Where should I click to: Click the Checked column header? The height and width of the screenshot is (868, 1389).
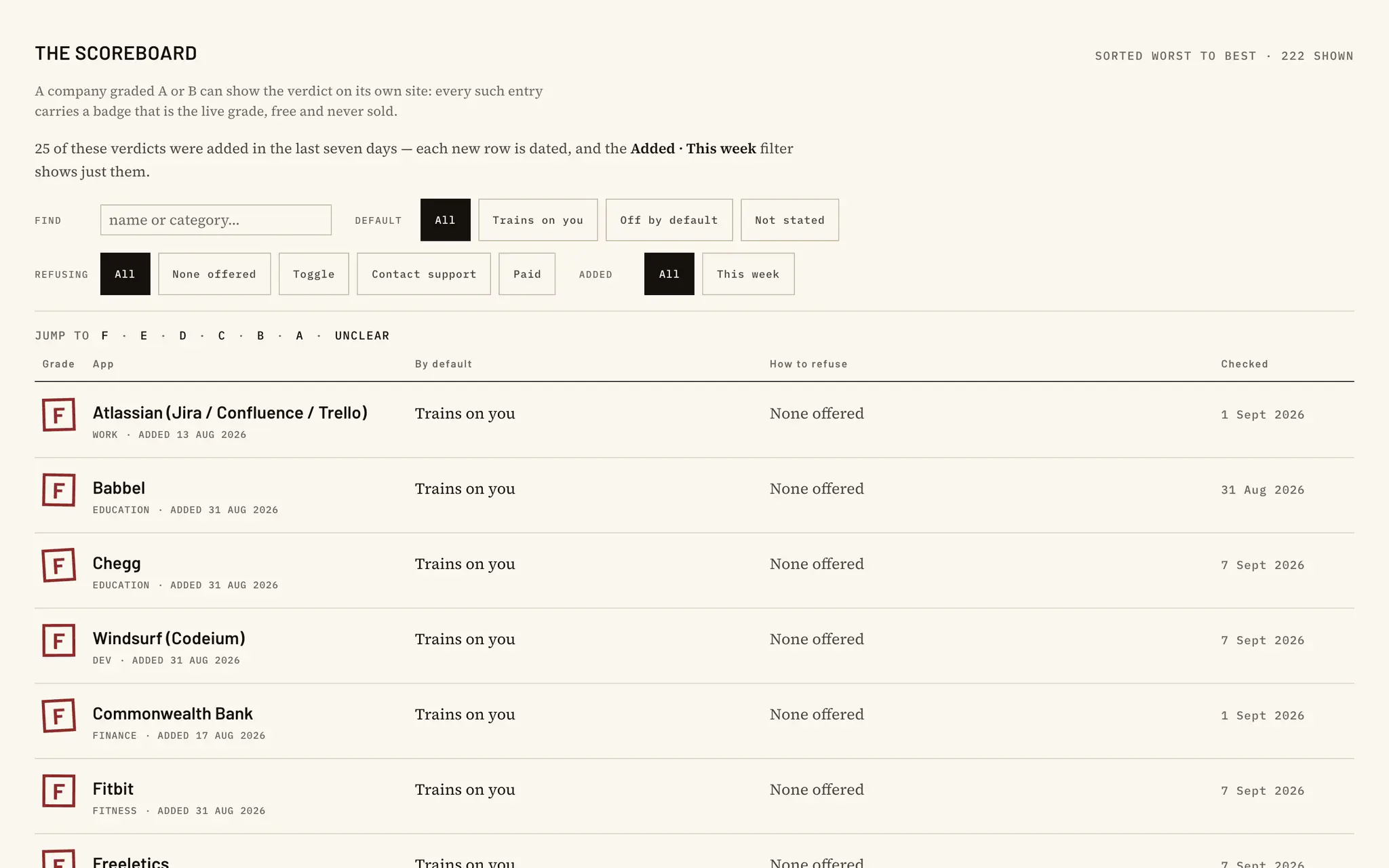1245,364
